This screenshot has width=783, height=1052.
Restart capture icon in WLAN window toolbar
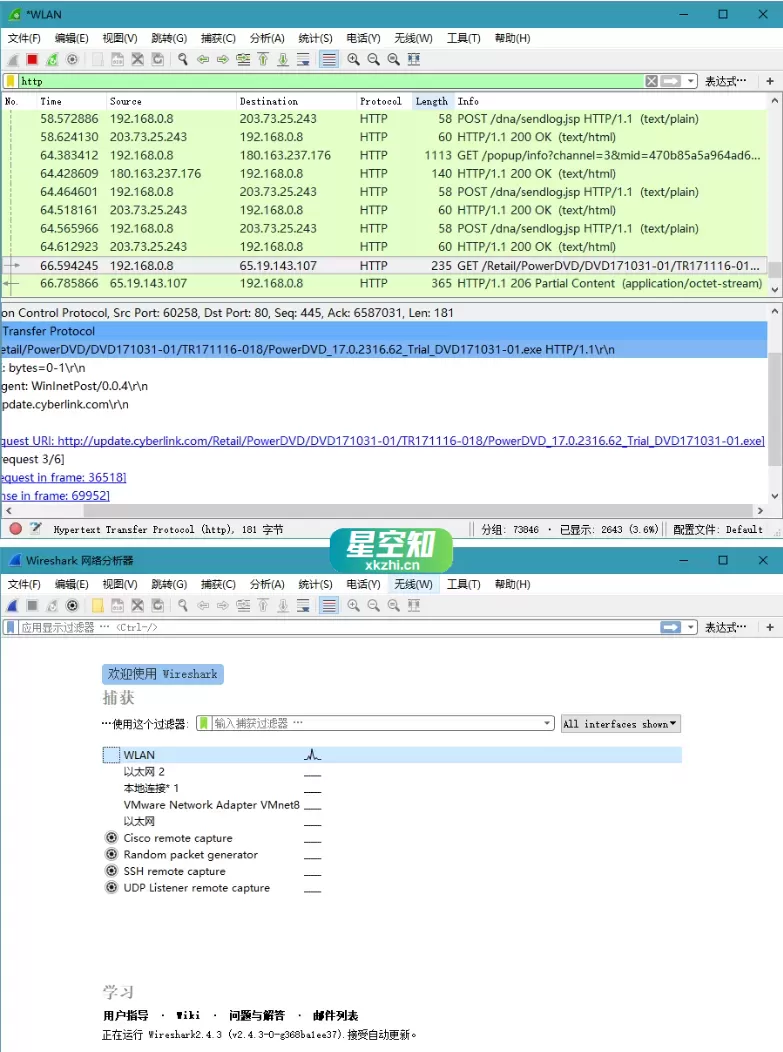[52, 60]
